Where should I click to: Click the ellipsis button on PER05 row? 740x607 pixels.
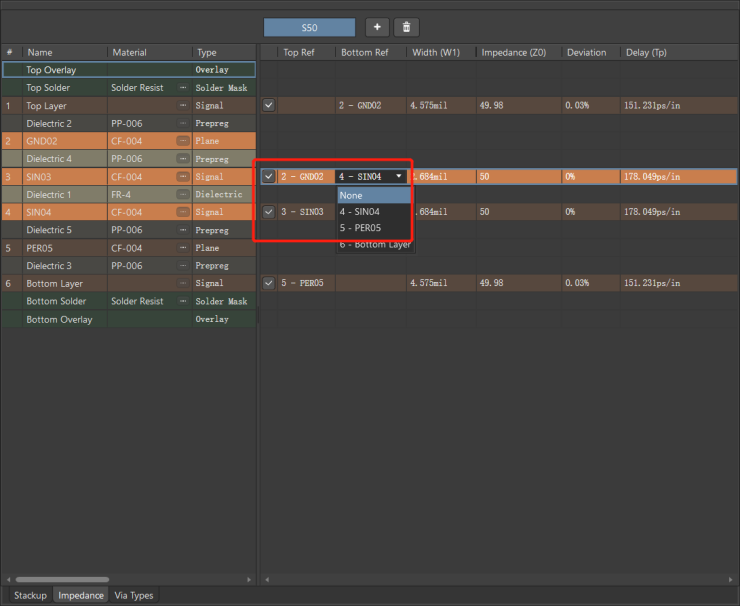[x=182, y=248]
